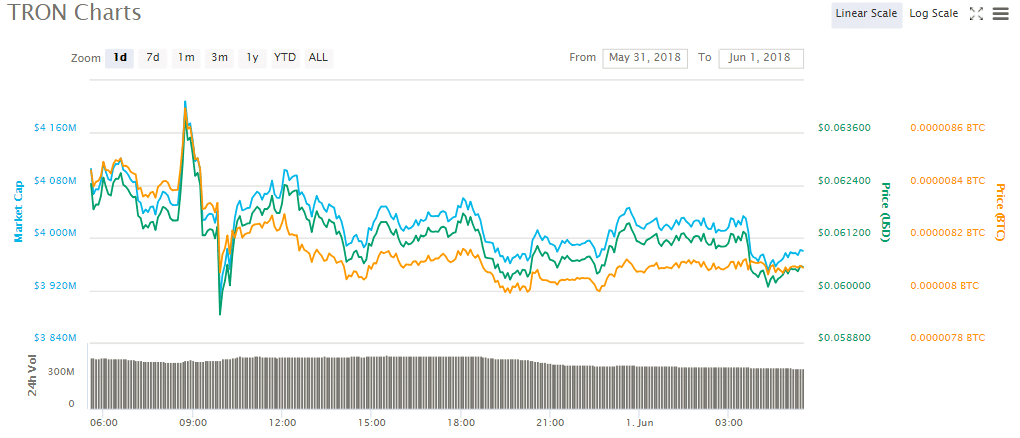Click the 24h Vol axis label
Viewport: 1020px width, 438px height.
33,376
